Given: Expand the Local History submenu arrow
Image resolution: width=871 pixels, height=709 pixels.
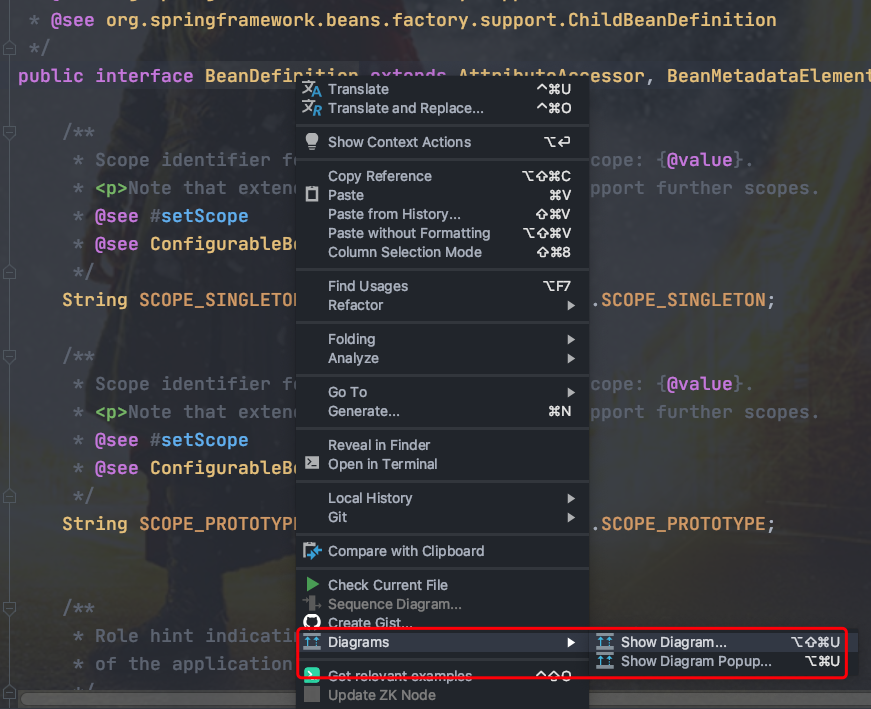Looking at the screenshot, I should click(x=570, y=498).
